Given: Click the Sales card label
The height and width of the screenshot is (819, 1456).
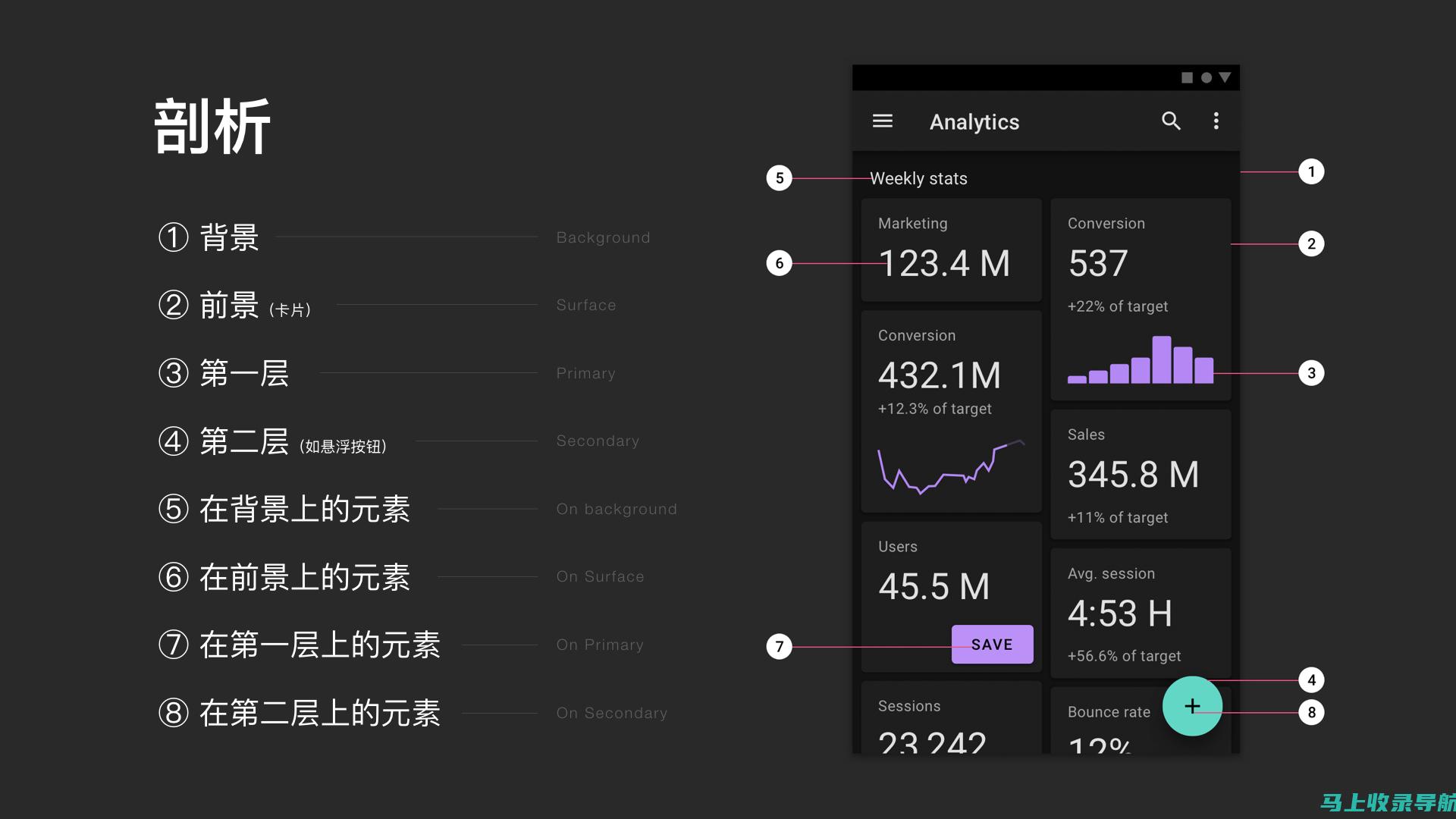Looking at the screenshot, I should (1086, 435).
